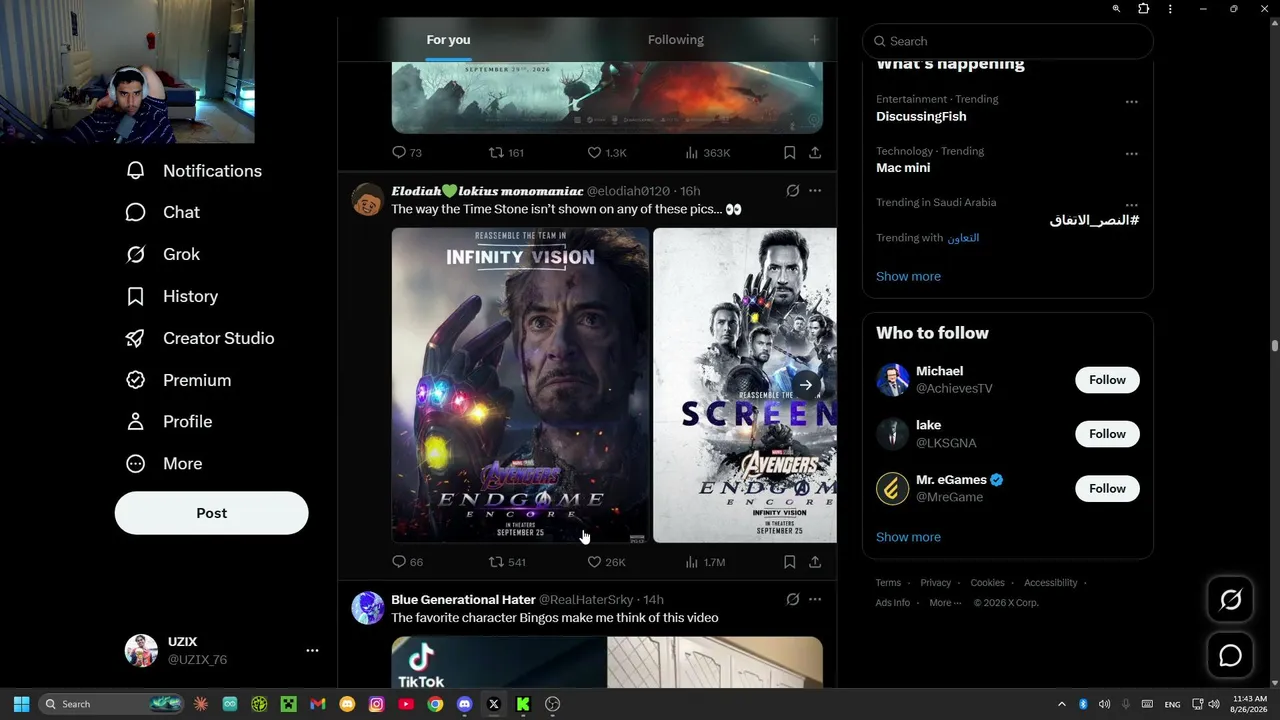Open the @elodiah0120 handle link
Screen dimensions: 1280x720
click(628, 191)
